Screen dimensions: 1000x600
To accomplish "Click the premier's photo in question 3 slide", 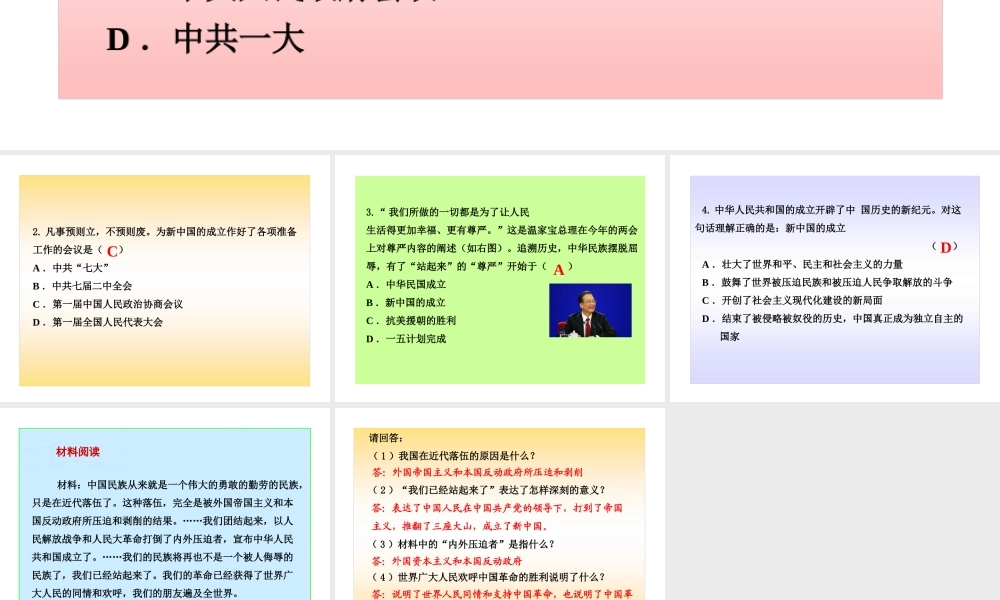I will point(590,310).
